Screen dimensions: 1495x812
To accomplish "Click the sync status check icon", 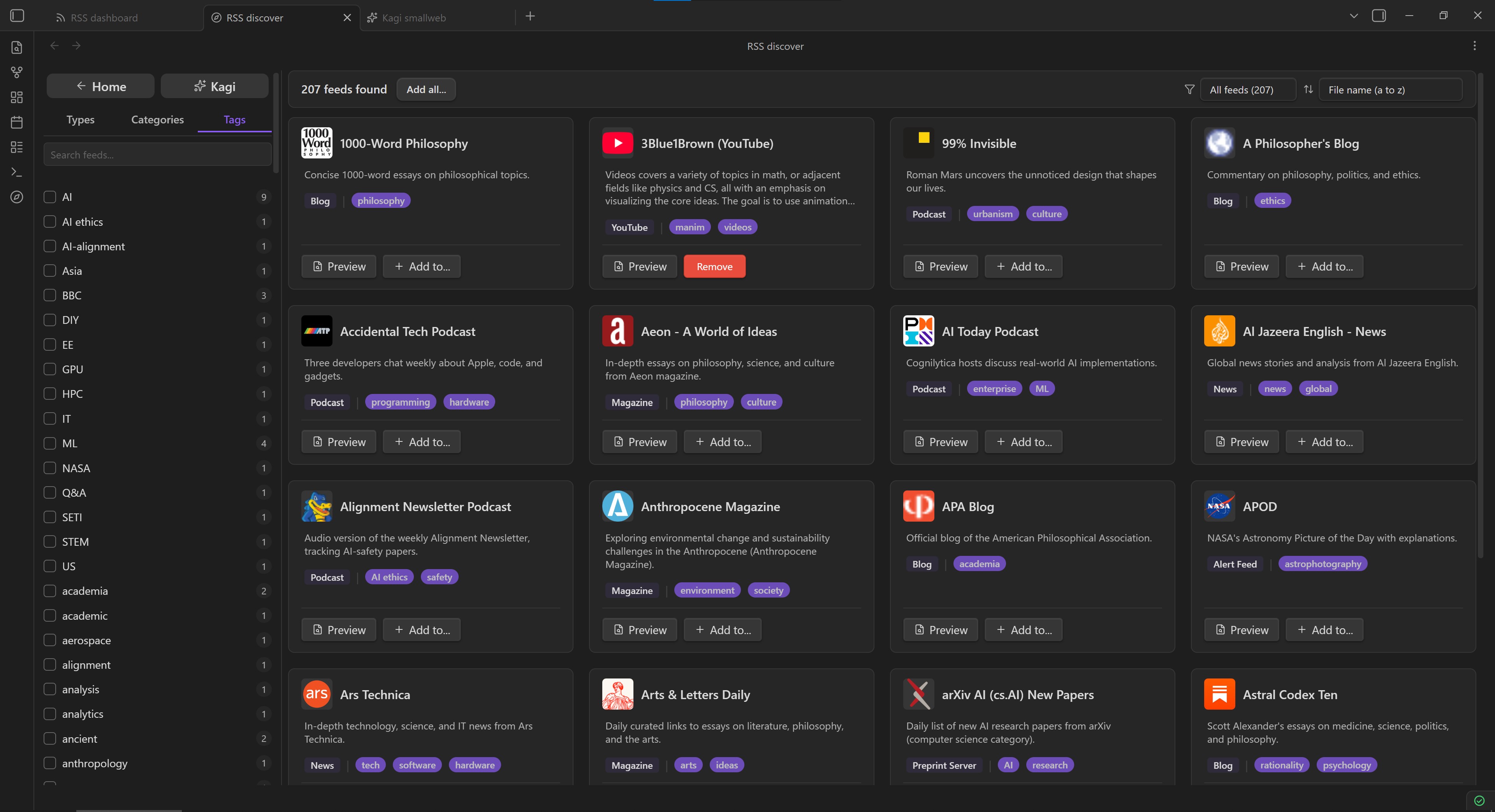I will point(1479,801).
